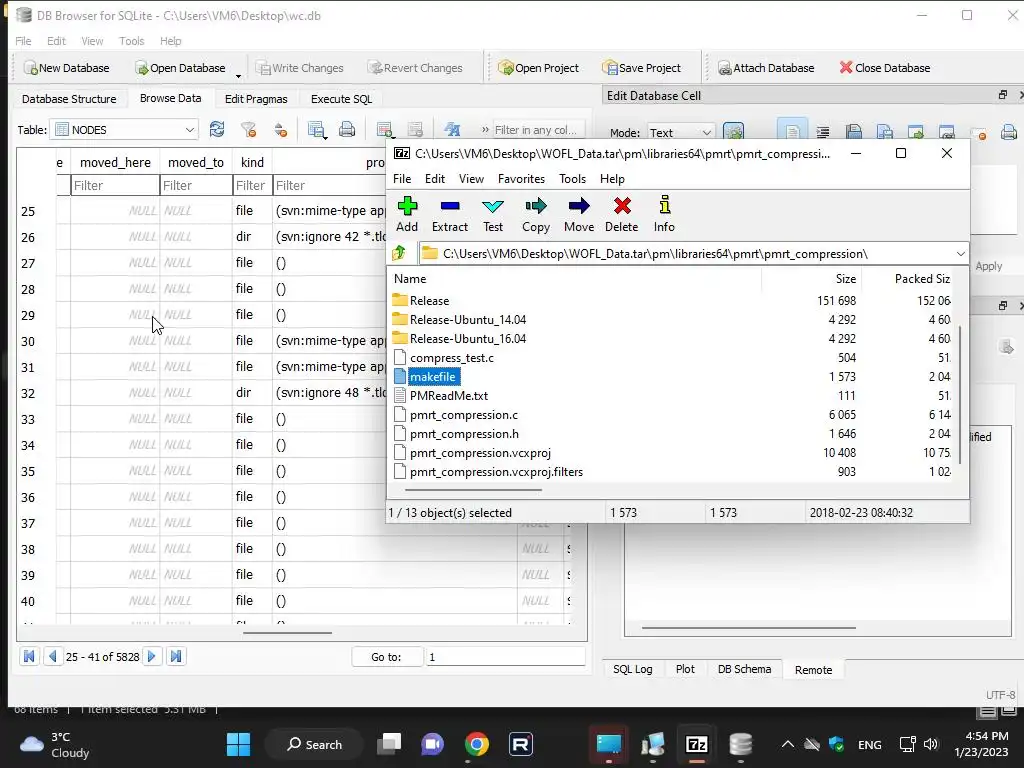
Task: Expand the 7-Zip address path dropdown
Action: click(960, 253)
